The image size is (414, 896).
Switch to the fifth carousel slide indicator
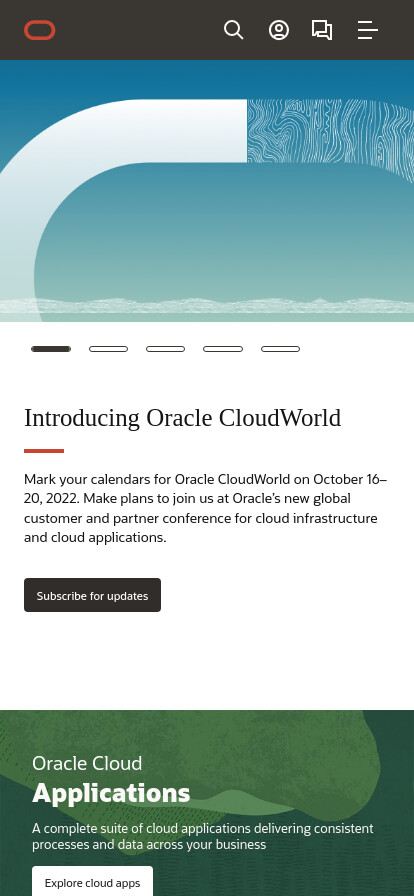280,349
